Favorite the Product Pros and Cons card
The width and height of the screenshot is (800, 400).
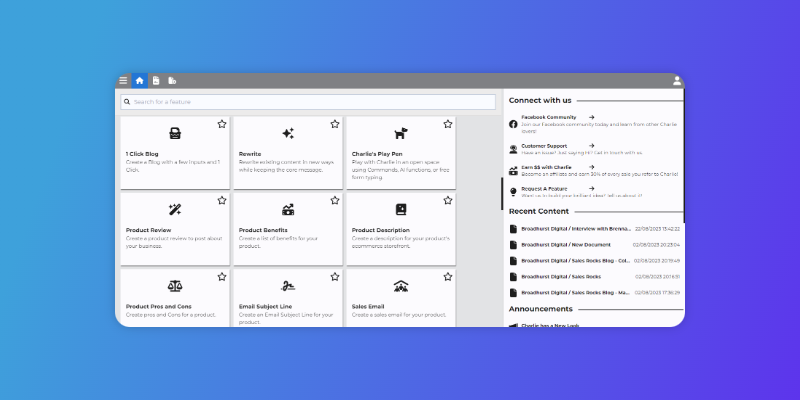point(221,277)
